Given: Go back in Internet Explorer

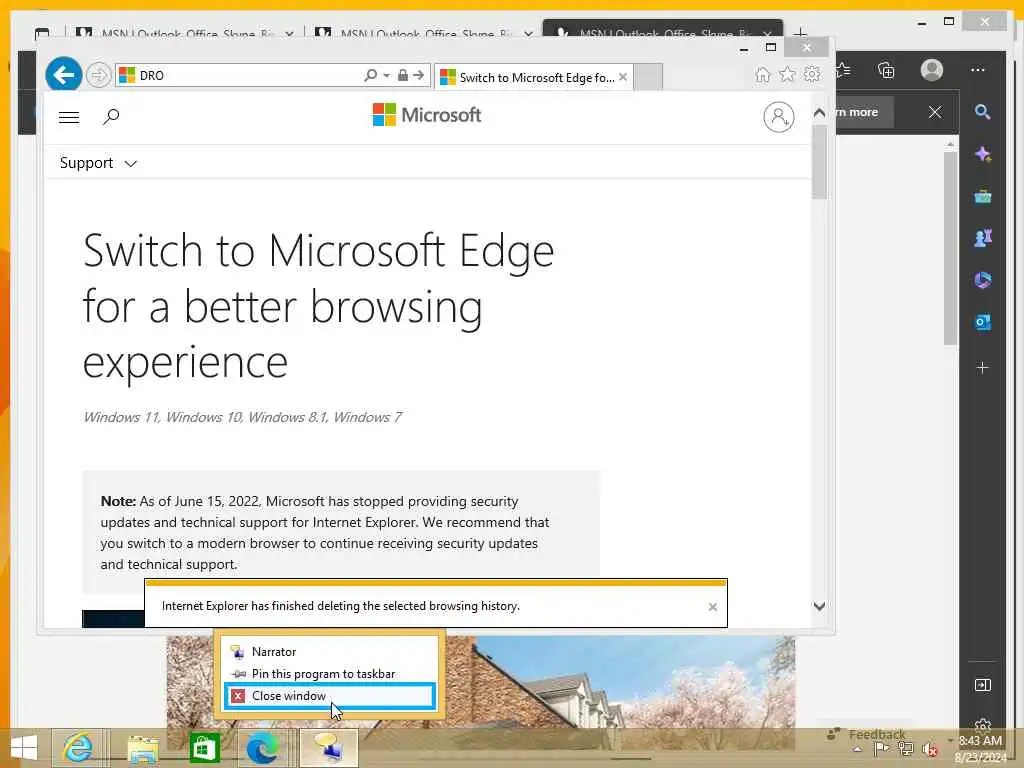Looking at the screenshot, I should [63, 75].
